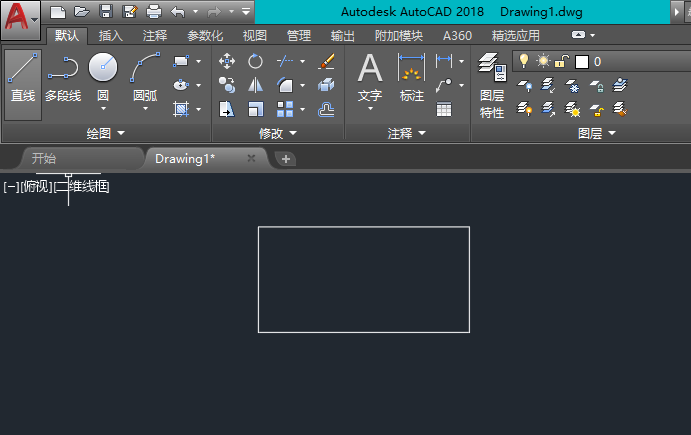
Task: Click the Offset tool icon
Action: click(x=326, y=109)
